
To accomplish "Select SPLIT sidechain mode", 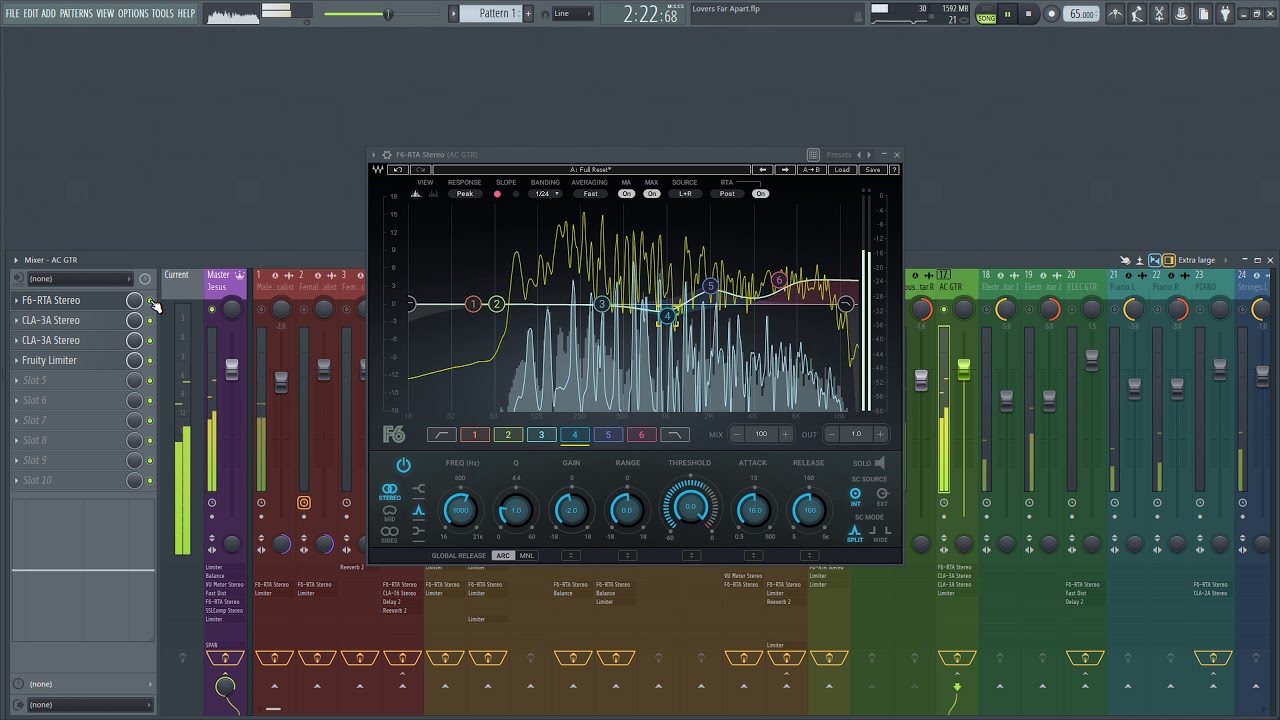I will 855,533.
